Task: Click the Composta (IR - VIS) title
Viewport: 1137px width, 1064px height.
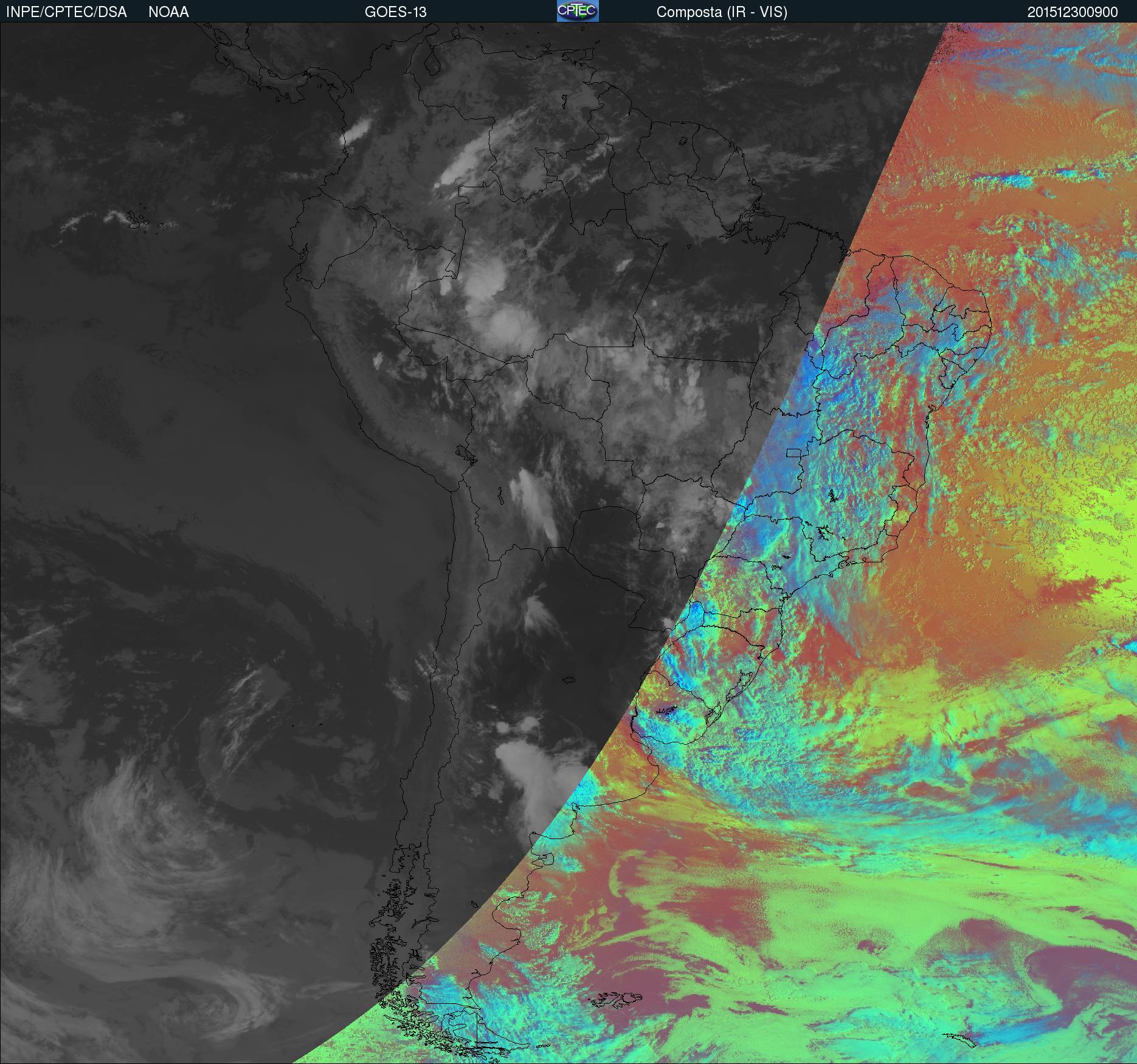Action: point(722,12)
